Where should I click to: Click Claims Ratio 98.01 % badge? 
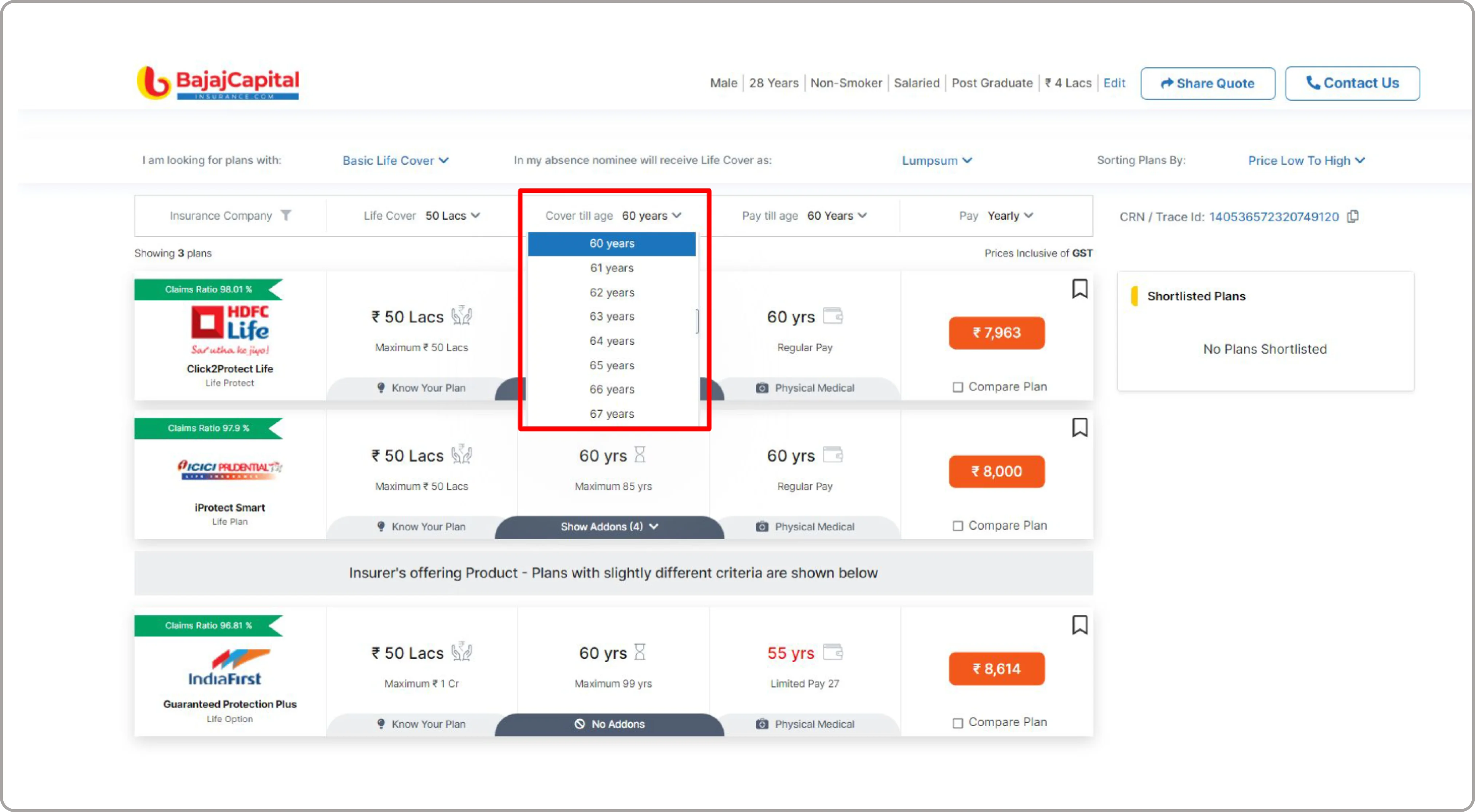tap(209, 290)
